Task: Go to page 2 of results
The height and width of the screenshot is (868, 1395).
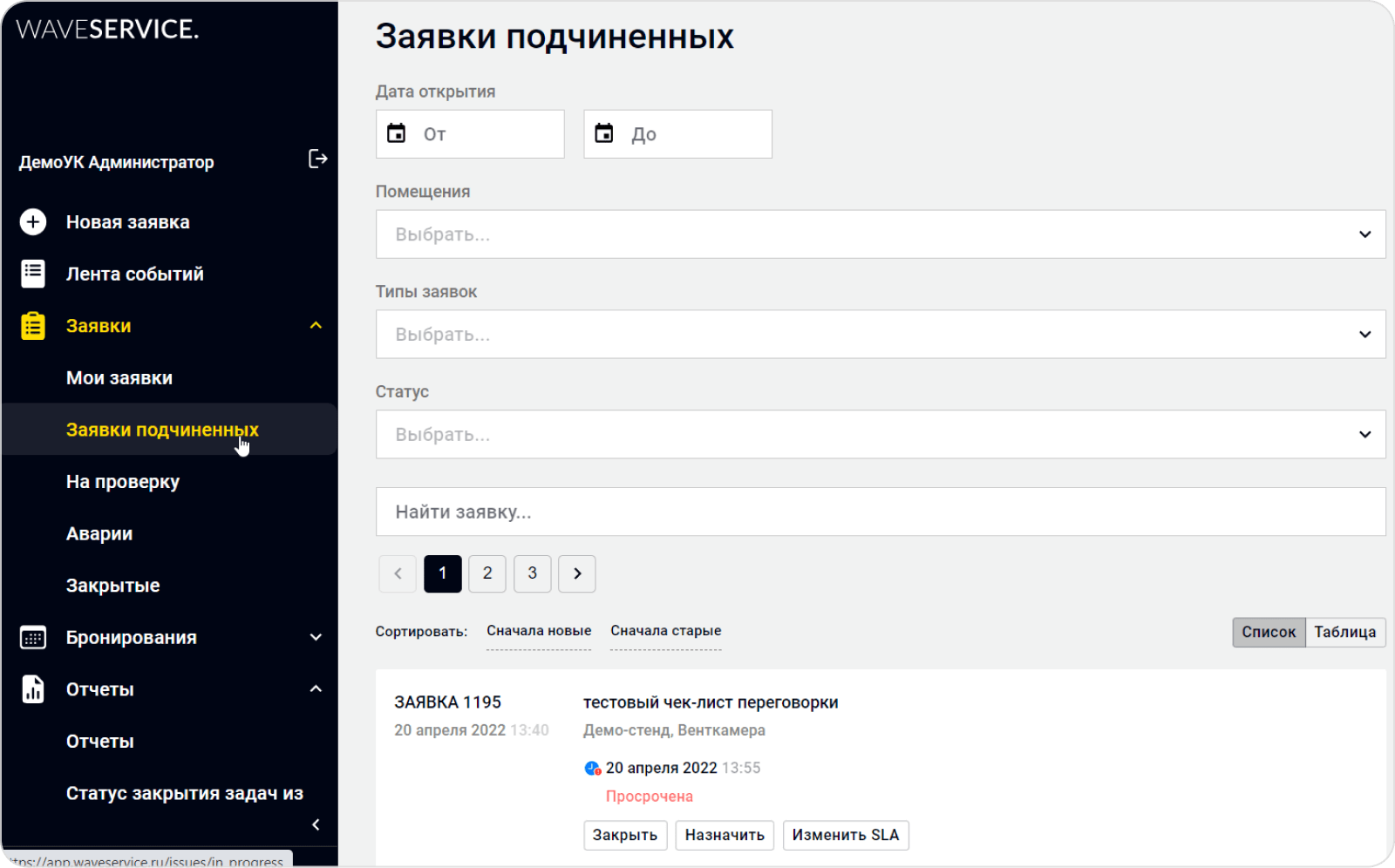Action: coord(487,573)
